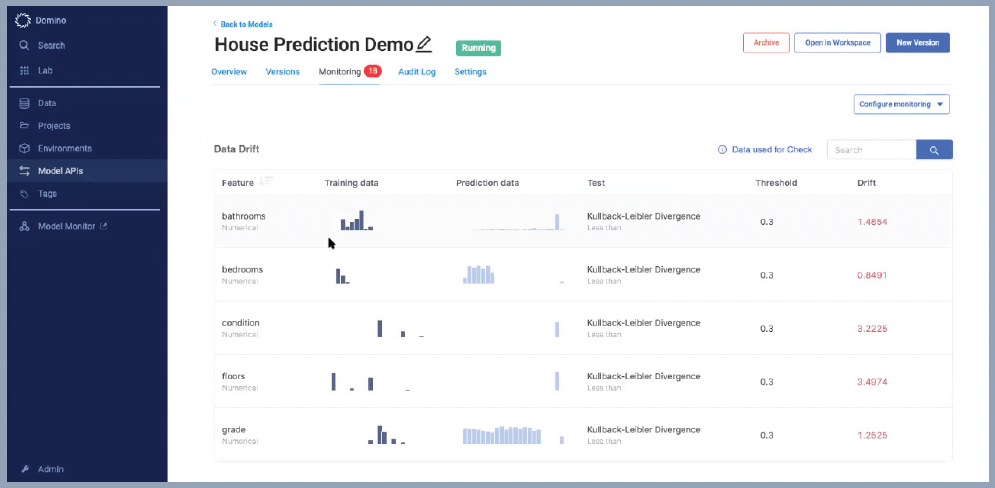The width and height of the screenshot is (995, 488).
Task: Click the Lab grid icon
Action: (24, 70)
